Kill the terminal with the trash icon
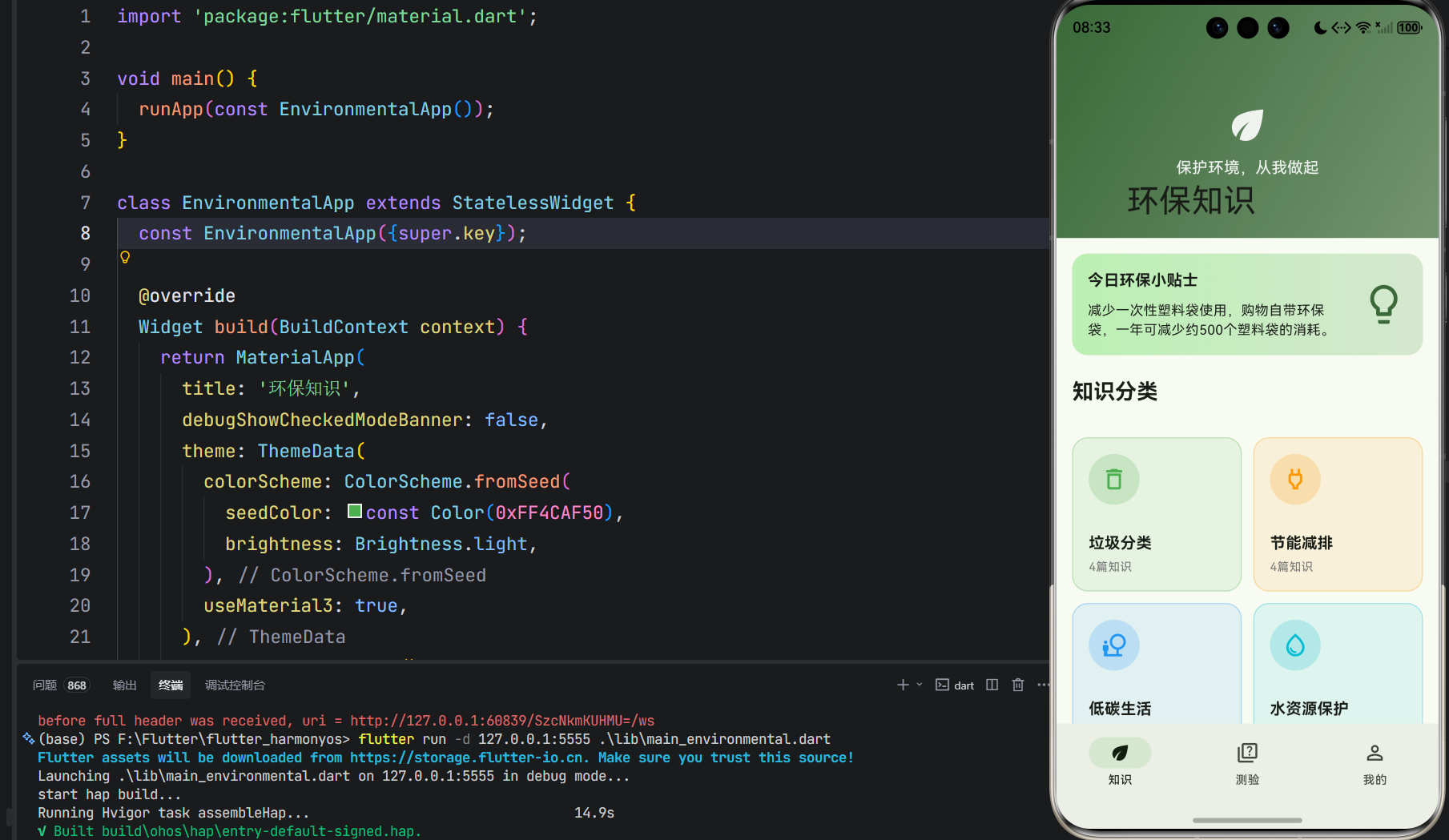The image size is (1449, 840). coord(1018,685)
